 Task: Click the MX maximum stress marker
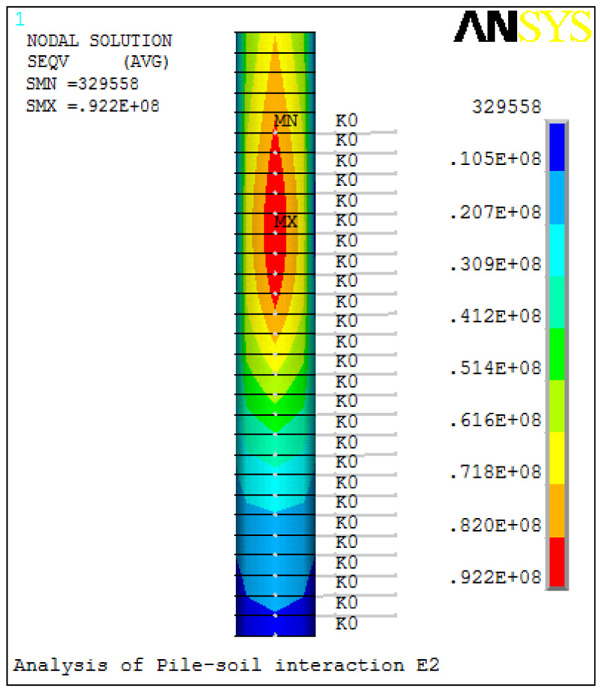click(286, 221)
